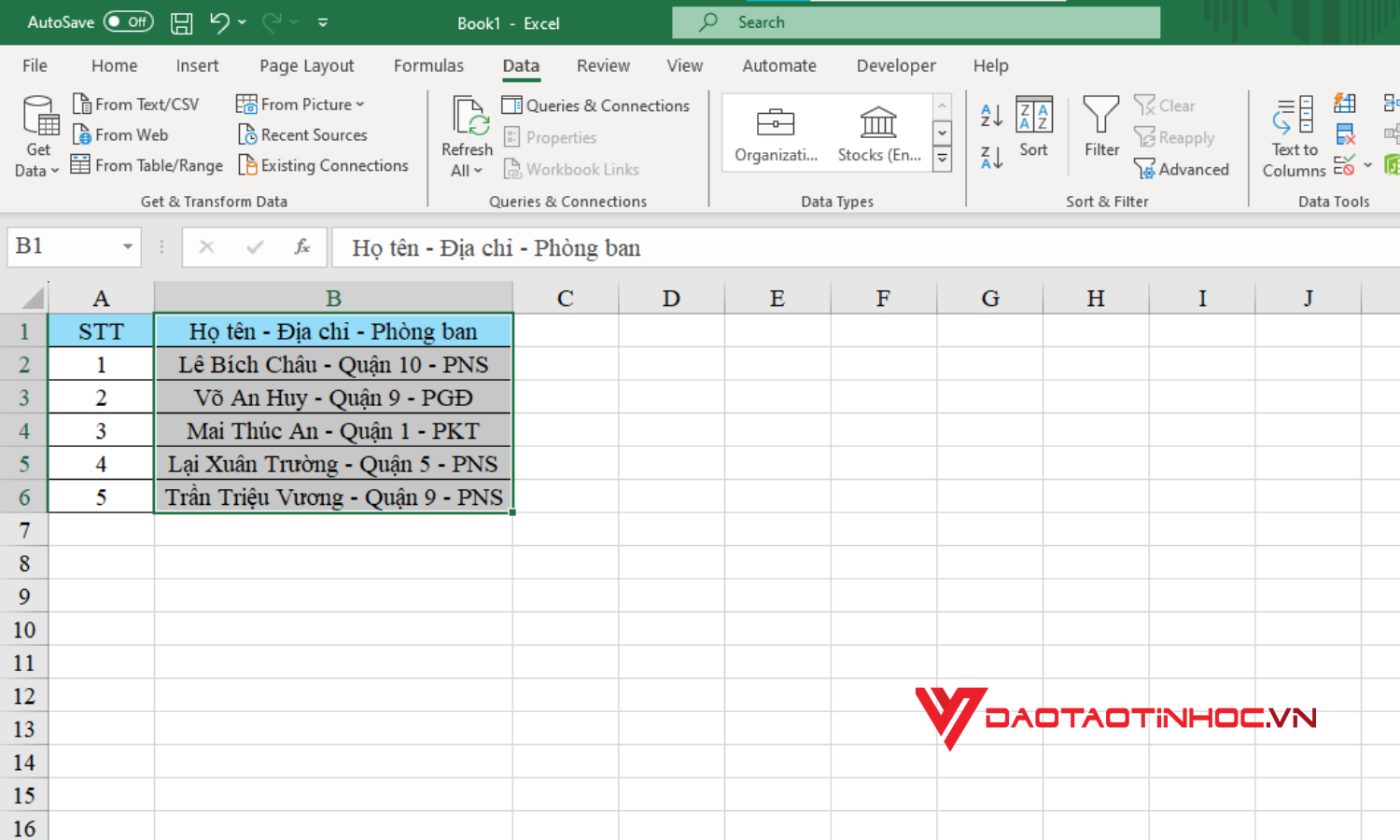This screenshot has width=1400, height=840.
Task: Switch to the Insert tab
Action: pyautogui.click(x=197, y=65)
